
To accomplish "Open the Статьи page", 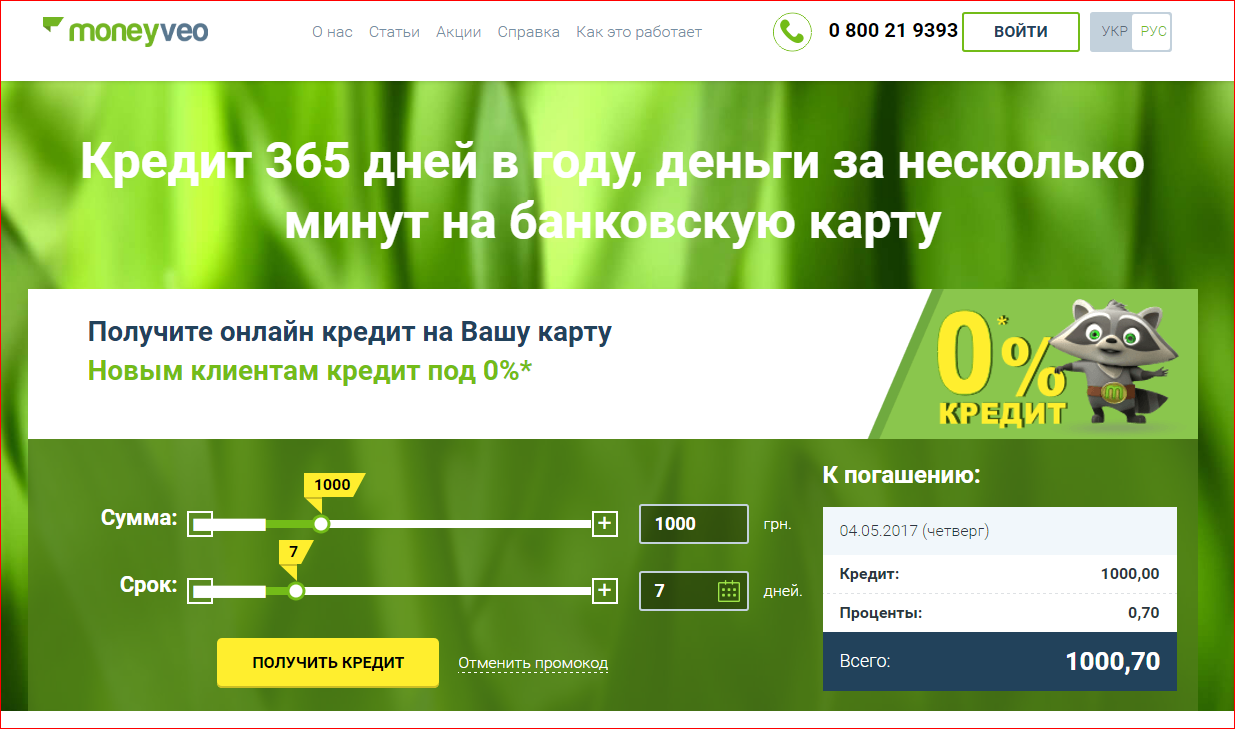I will (394, 32).
